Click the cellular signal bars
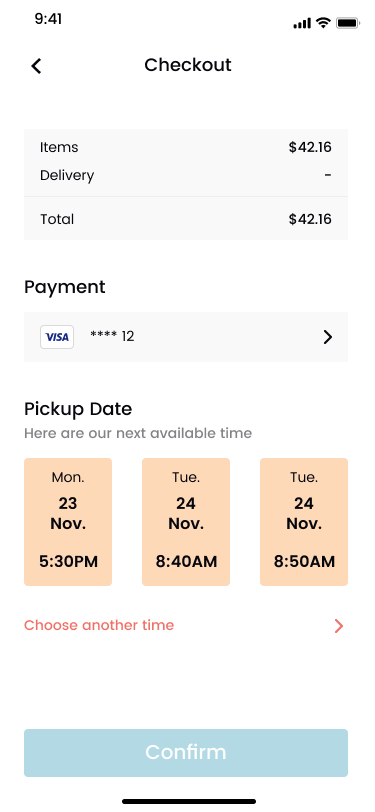 [x=302, y=23]
